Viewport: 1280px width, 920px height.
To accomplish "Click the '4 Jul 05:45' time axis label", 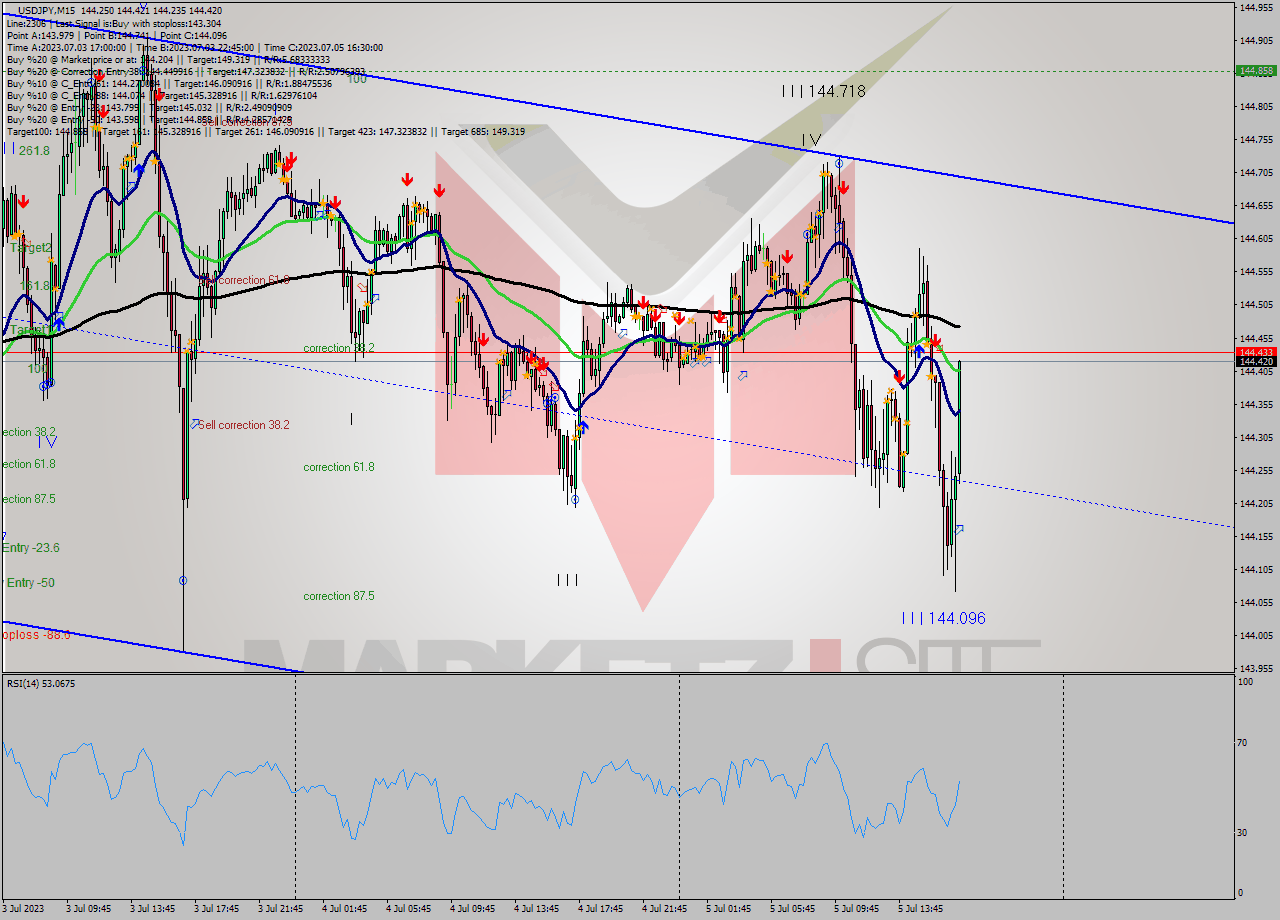I will point(409,909).
